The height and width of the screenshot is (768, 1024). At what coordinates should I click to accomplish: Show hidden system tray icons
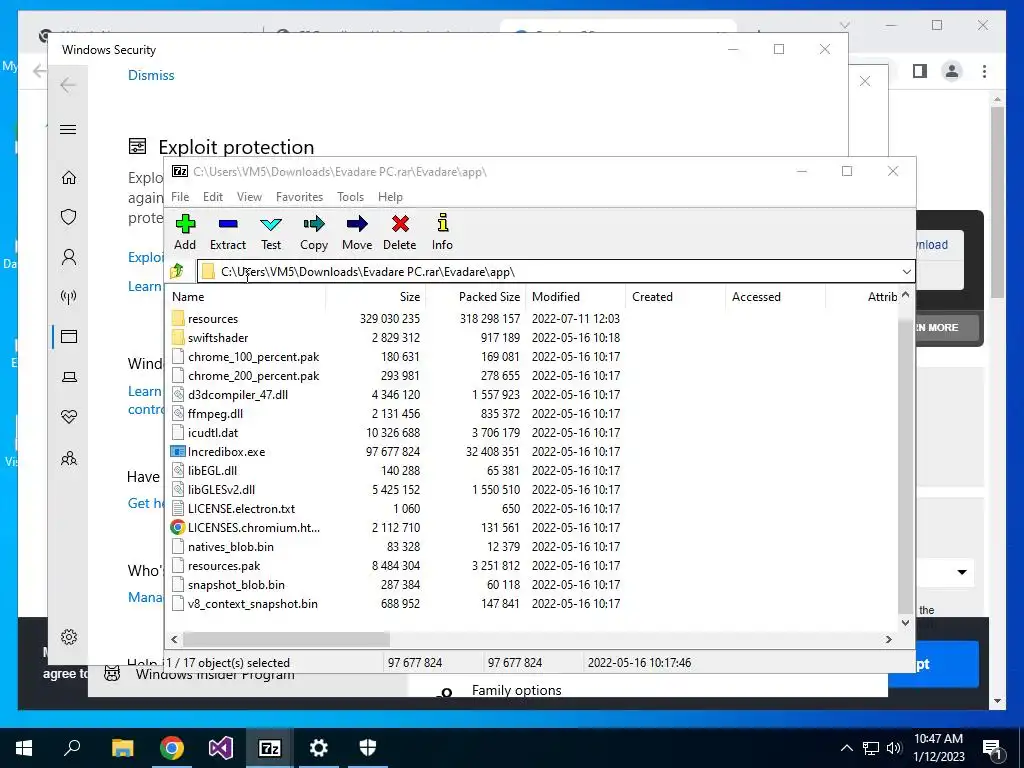point(846,748)
